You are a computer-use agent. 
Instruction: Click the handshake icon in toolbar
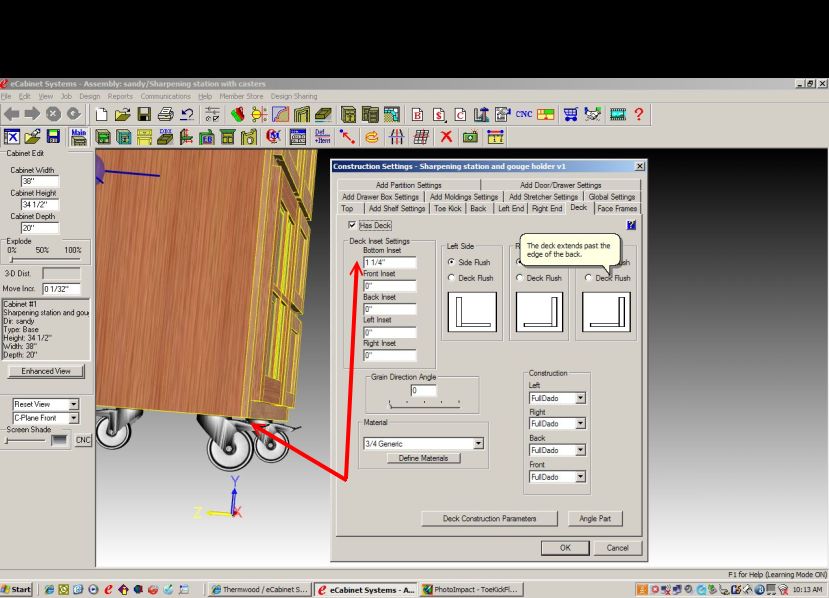tap(593, 114)
